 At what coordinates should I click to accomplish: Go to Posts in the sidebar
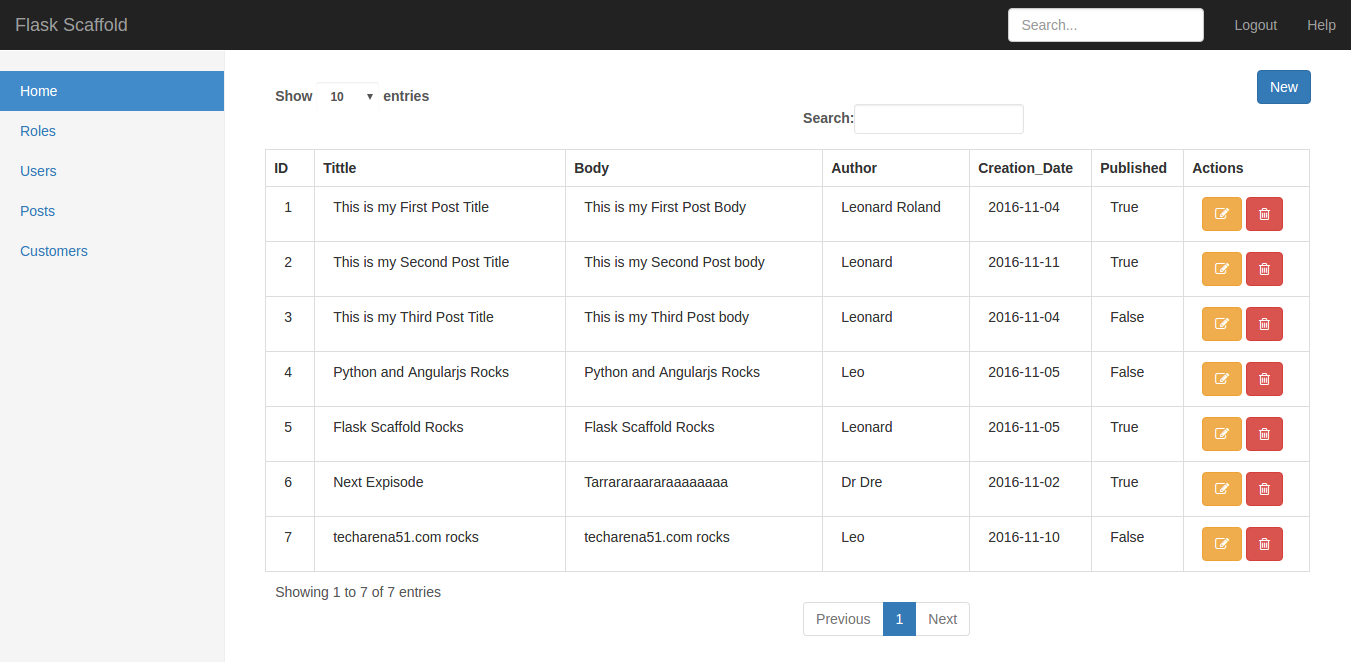point(38,211)
